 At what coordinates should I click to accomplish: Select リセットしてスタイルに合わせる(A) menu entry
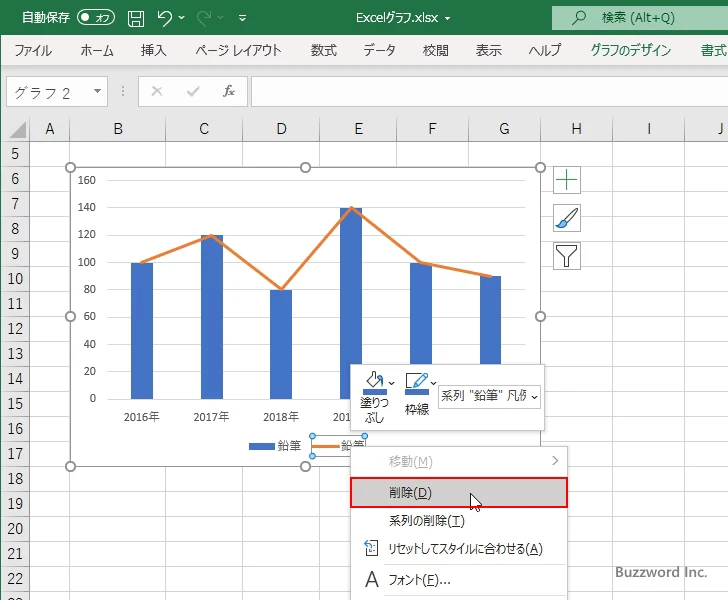[459, 549]
